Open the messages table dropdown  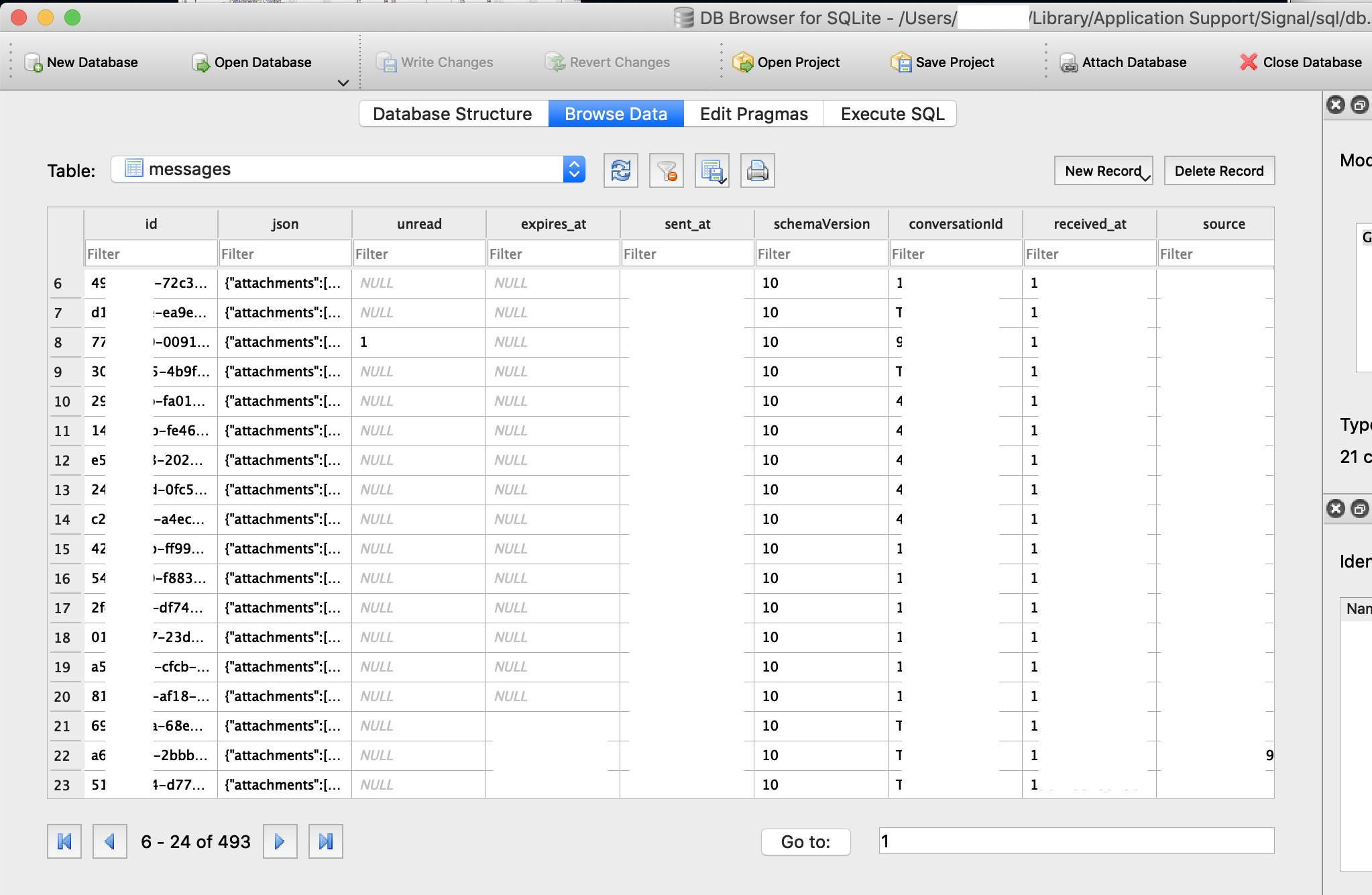348,169
